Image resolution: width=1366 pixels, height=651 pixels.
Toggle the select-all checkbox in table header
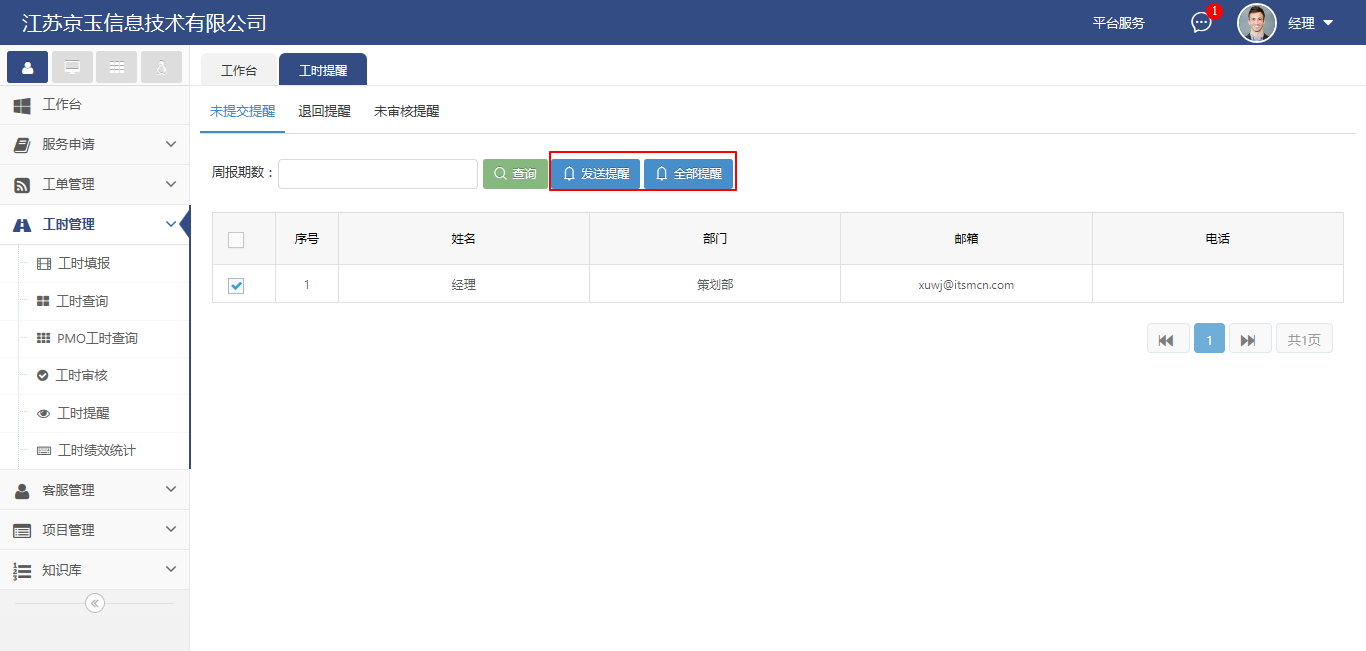coord(236,240)
